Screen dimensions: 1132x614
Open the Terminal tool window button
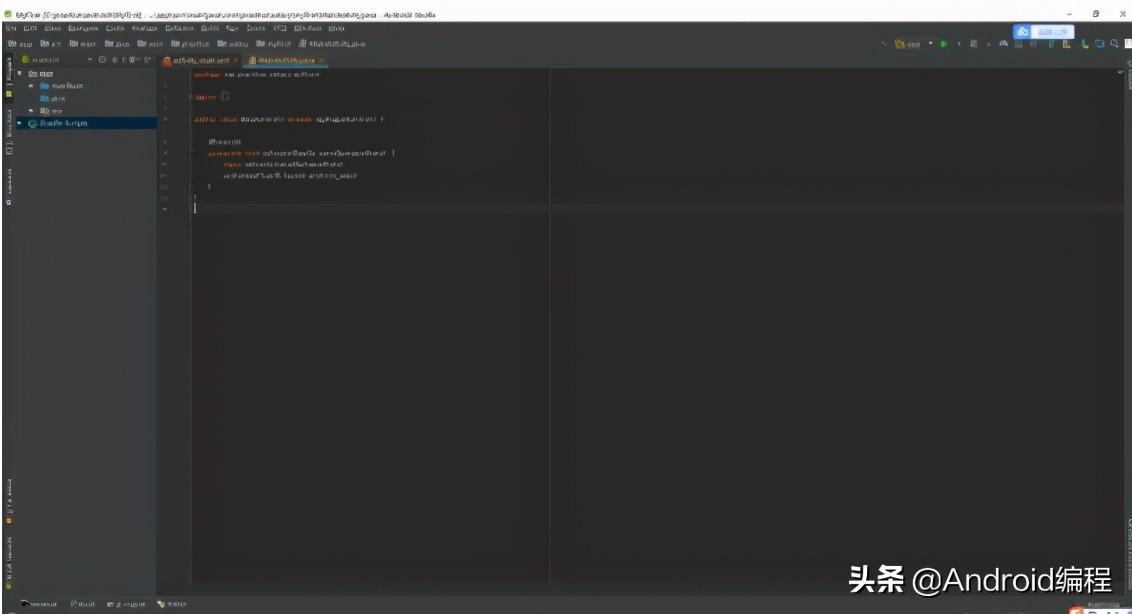tap(39, 604)
